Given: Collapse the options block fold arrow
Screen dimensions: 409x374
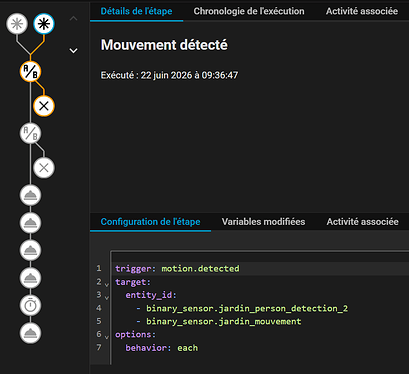Looking at the screenshot, I should (x=107, y=337).
